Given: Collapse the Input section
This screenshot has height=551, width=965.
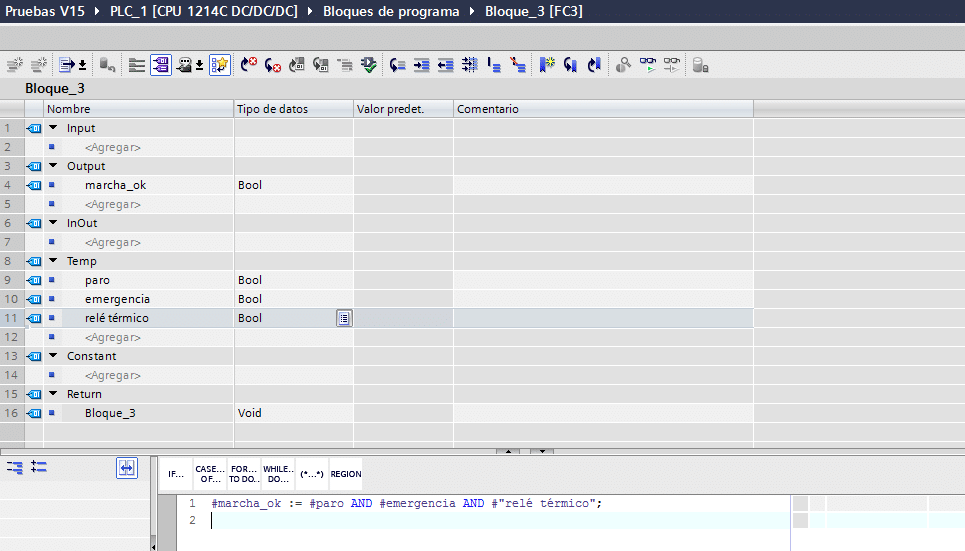Looking at the screenshot, I should click(x=53, y=128).
